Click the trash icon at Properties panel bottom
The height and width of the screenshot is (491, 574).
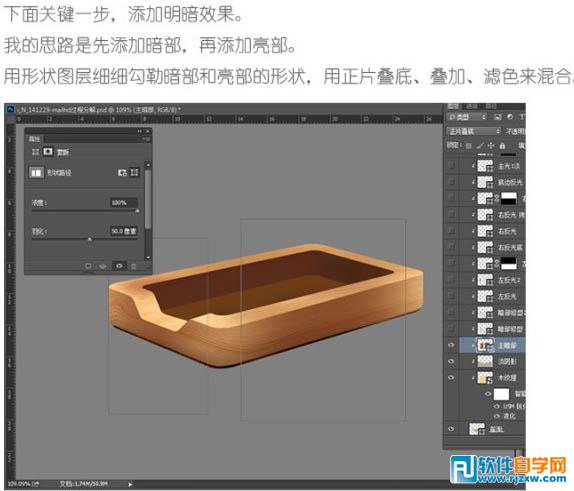[134, 266]
